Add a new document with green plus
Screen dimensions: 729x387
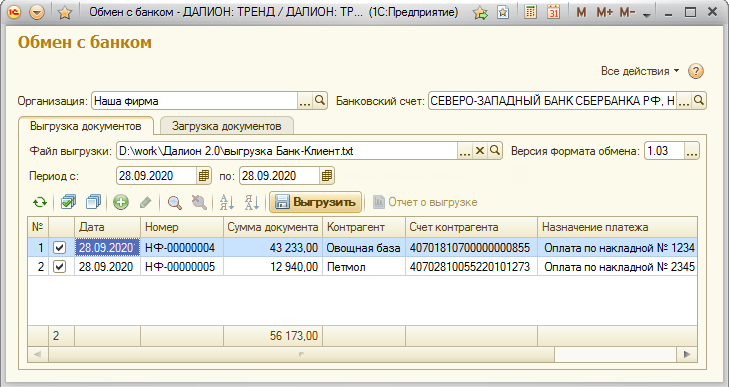point(121,202)
